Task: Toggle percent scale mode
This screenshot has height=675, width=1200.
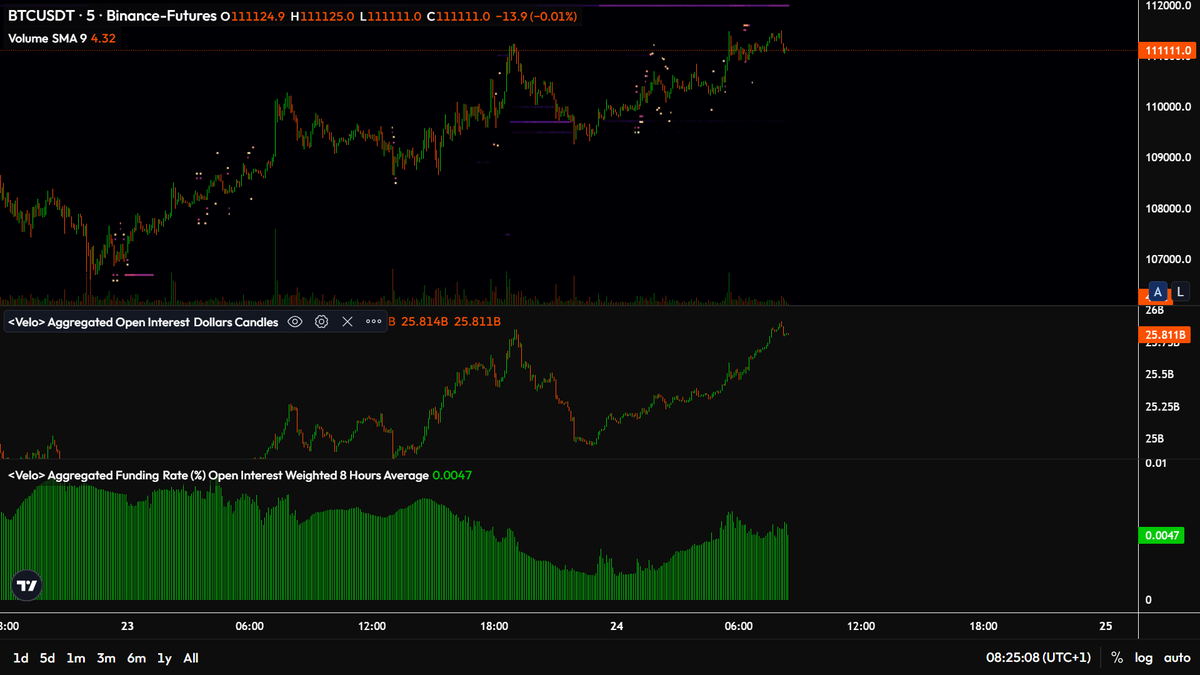Action: click(x=1117, y=658)
